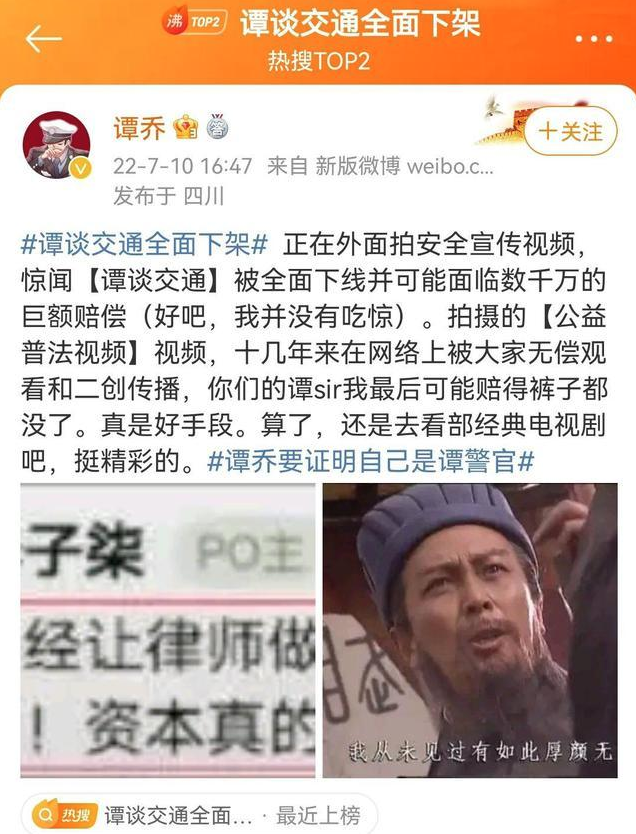View the bearded man meme image
This screenshot has height=834, width=636.
click(x=470, y=630)
